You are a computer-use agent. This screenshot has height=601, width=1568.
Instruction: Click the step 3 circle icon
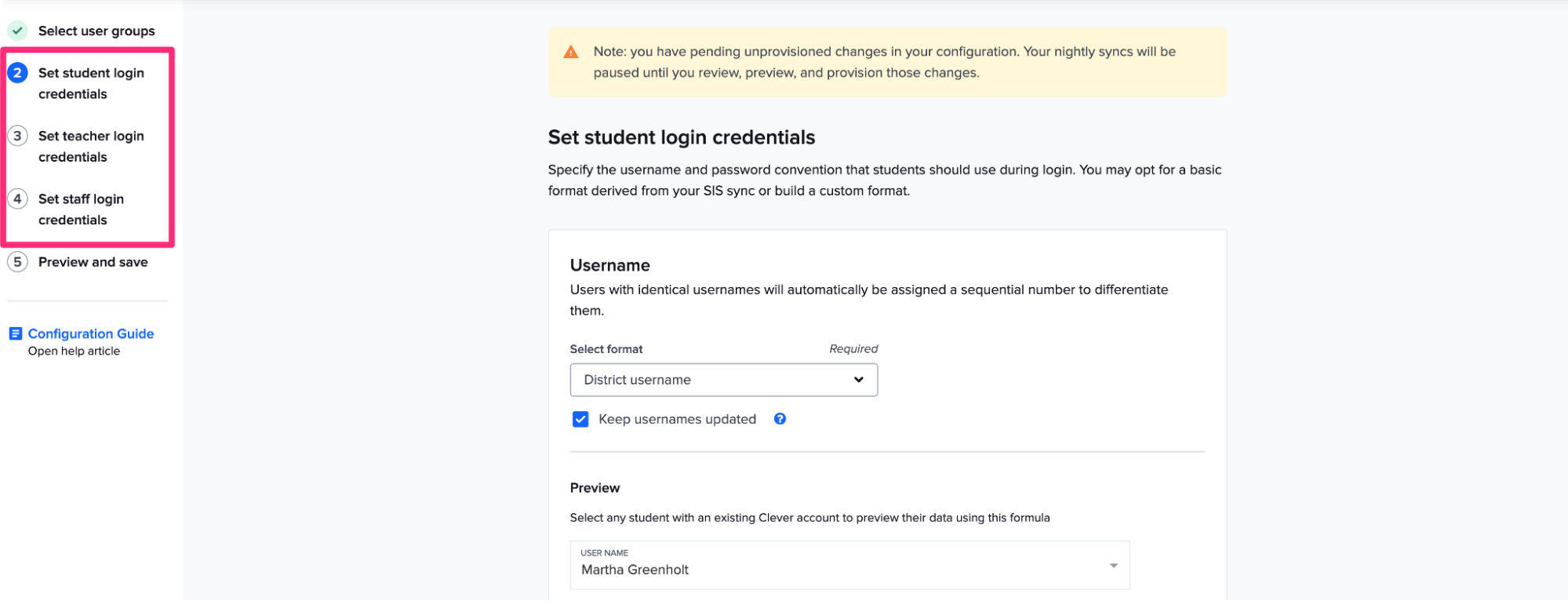click(17, 136)
